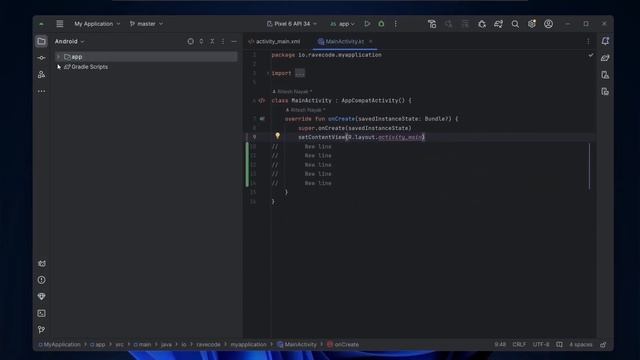Start debugging with the bug icon
640x360 pixels.
pos(381,24)
